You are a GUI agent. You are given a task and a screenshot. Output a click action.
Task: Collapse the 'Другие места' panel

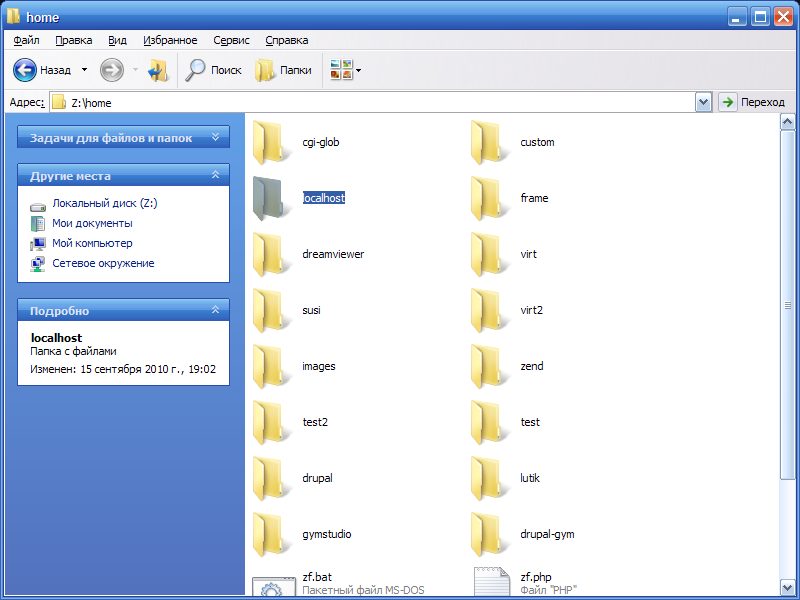(x=215, y=176)
